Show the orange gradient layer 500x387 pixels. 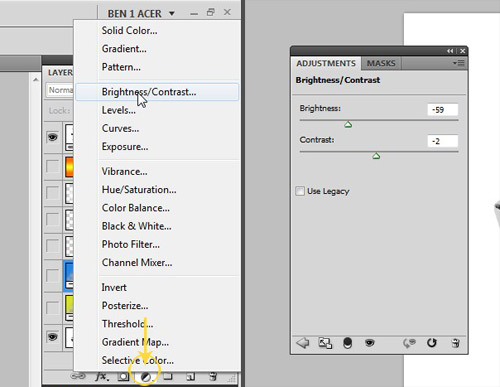[x=53, y=166]
